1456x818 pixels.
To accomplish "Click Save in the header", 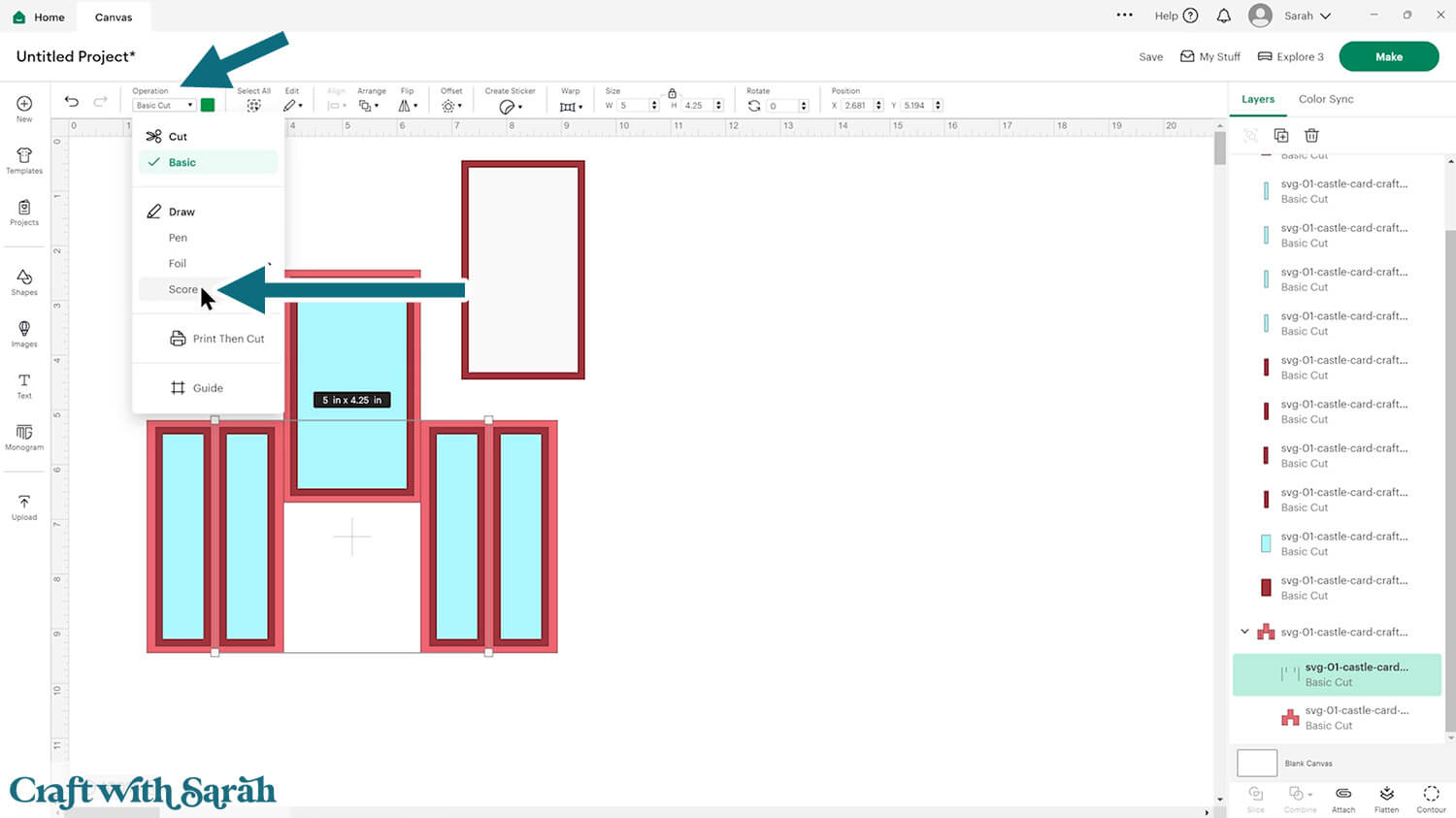I will click(1150, 57).
